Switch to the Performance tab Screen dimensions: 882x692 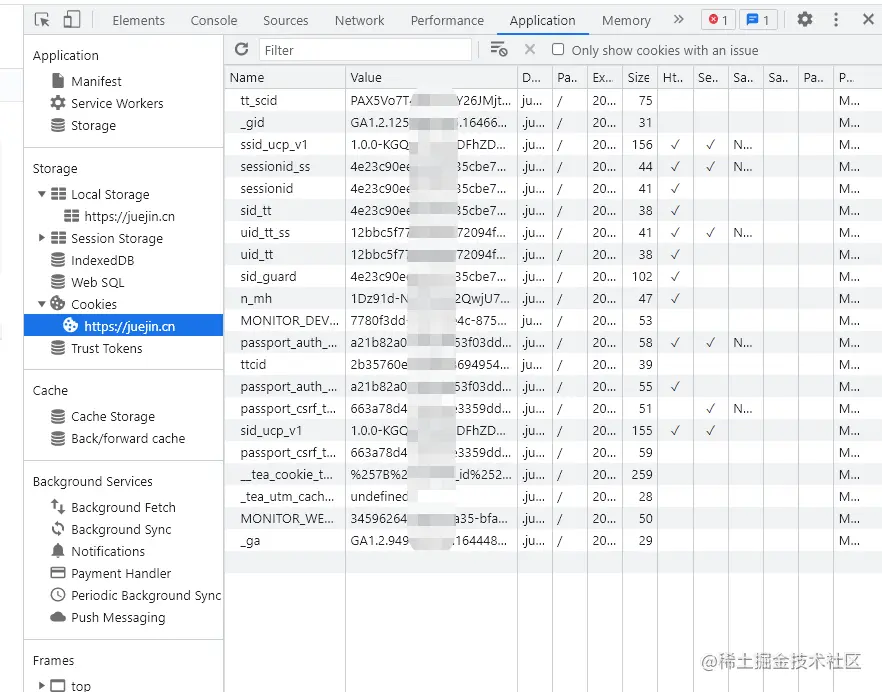click(x=447, y=21)
